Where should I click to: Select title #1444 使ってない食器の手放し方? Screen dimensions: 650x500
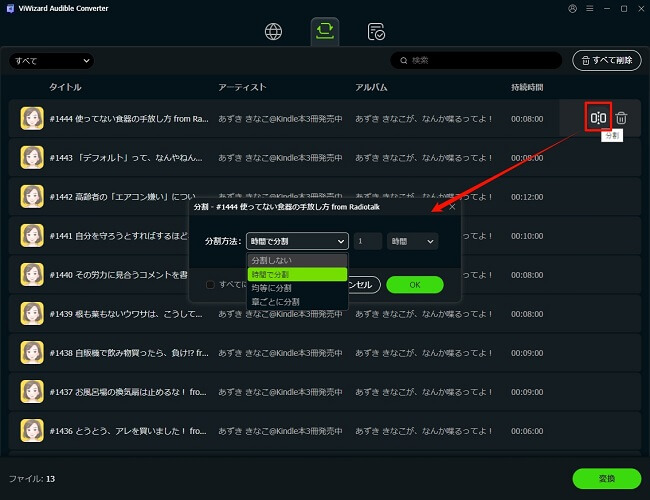[x=129, y=119]
